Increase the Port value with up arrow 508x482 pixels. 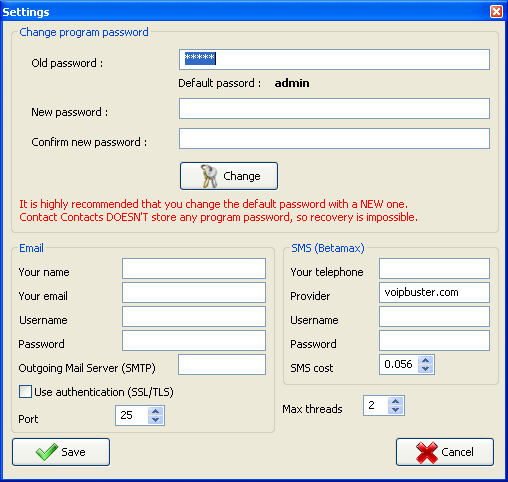click(156, 411)
